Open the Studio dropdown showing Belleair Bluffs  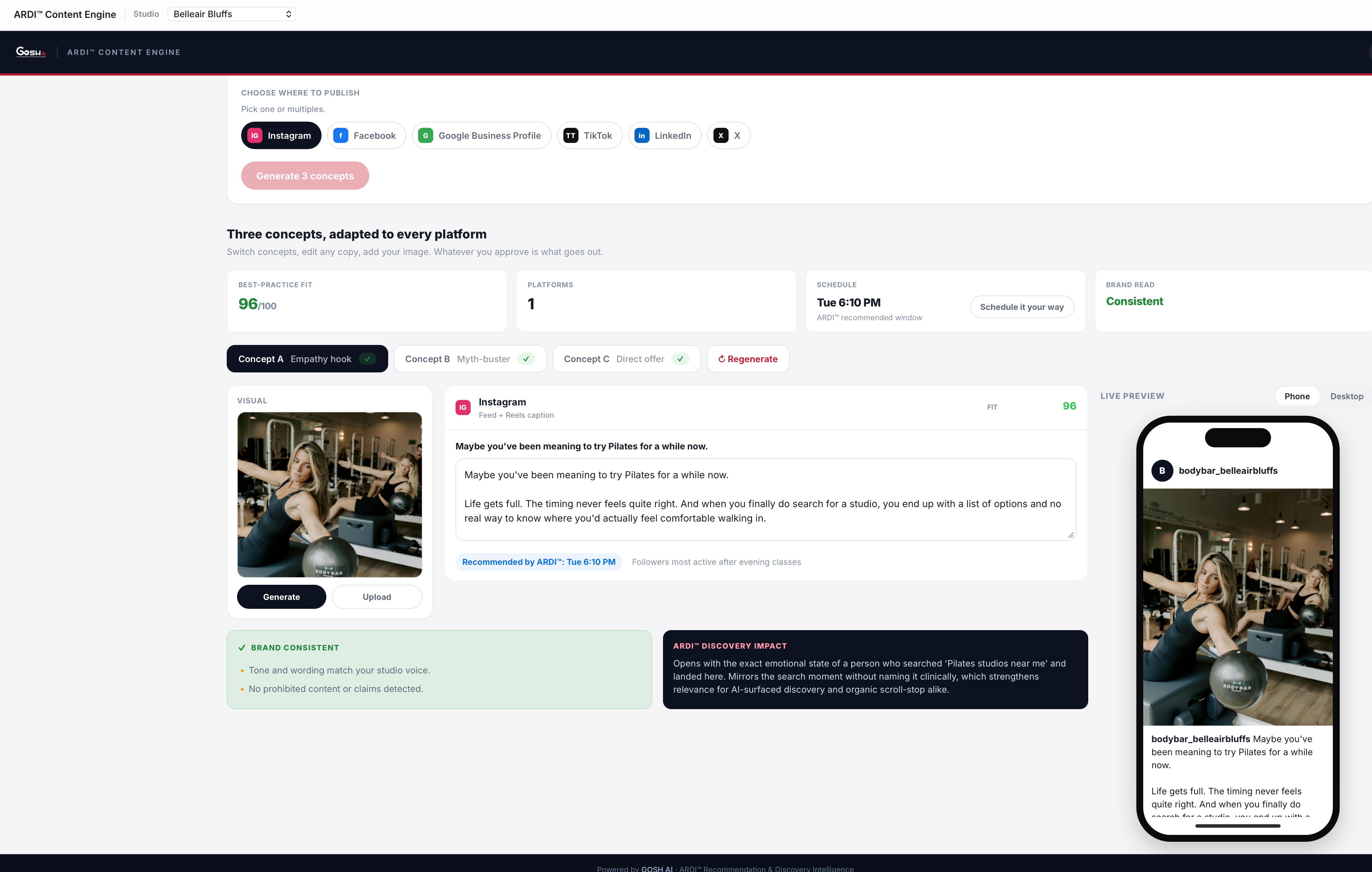coord(232,14)
